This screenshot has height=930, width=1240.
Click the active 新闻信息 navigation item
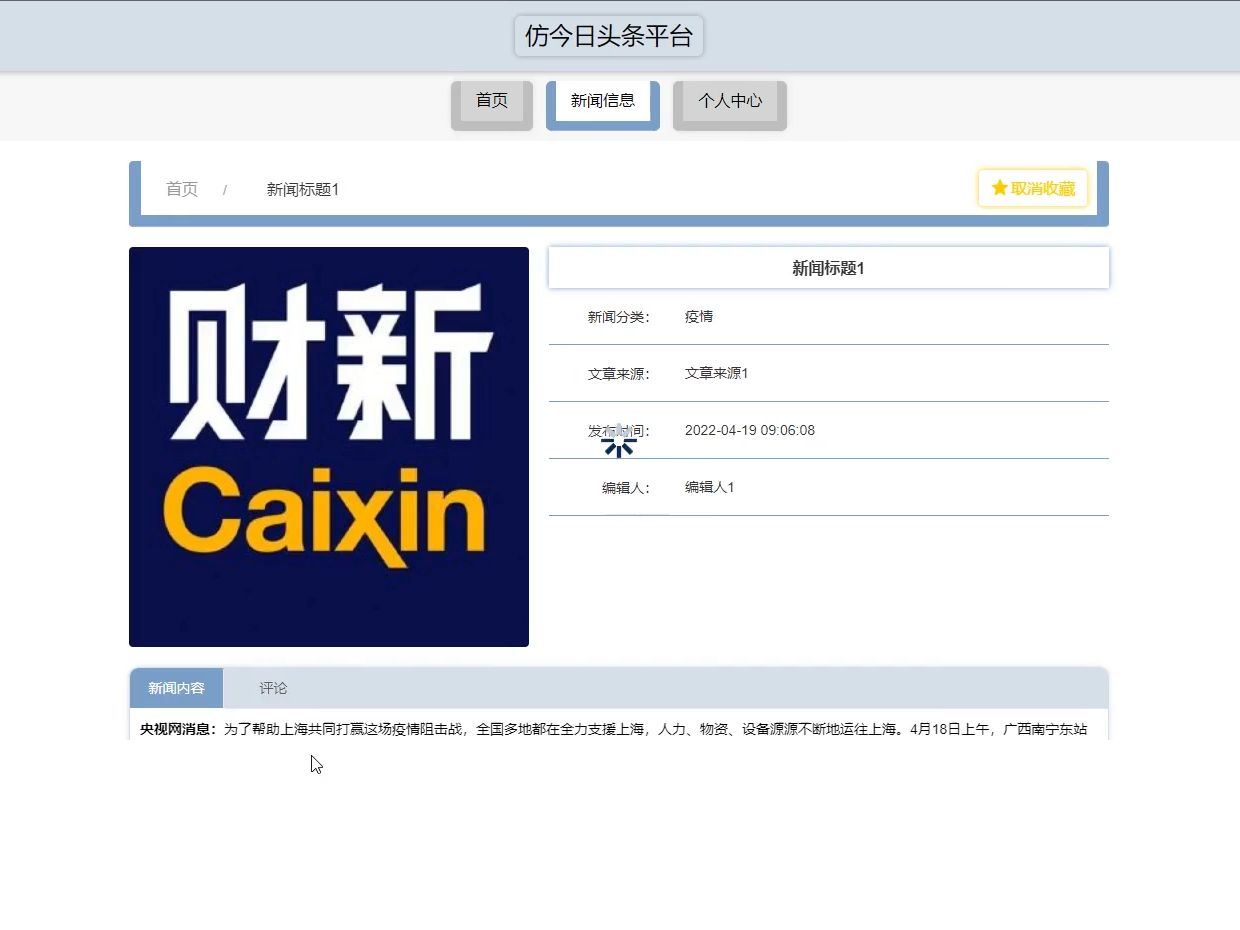click(601, 100)
